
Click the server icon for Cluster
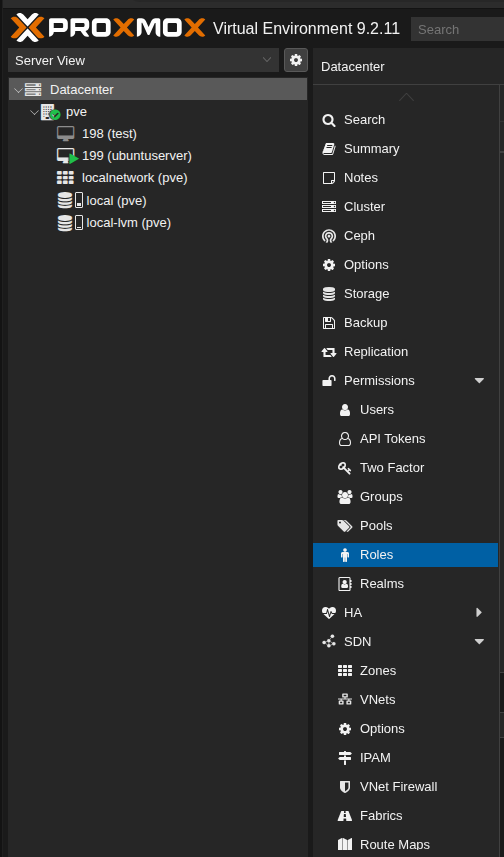point(329,207)
